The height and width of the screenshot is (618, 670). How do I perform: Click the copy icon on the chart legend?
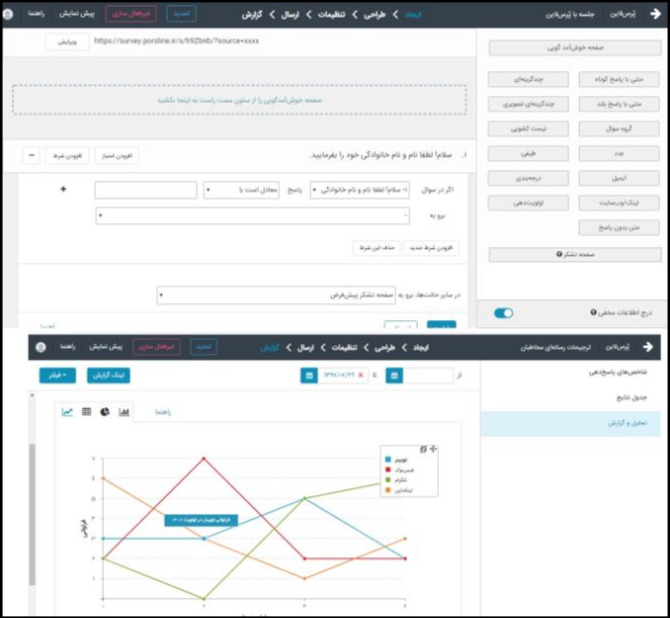[x=423, y=449]
